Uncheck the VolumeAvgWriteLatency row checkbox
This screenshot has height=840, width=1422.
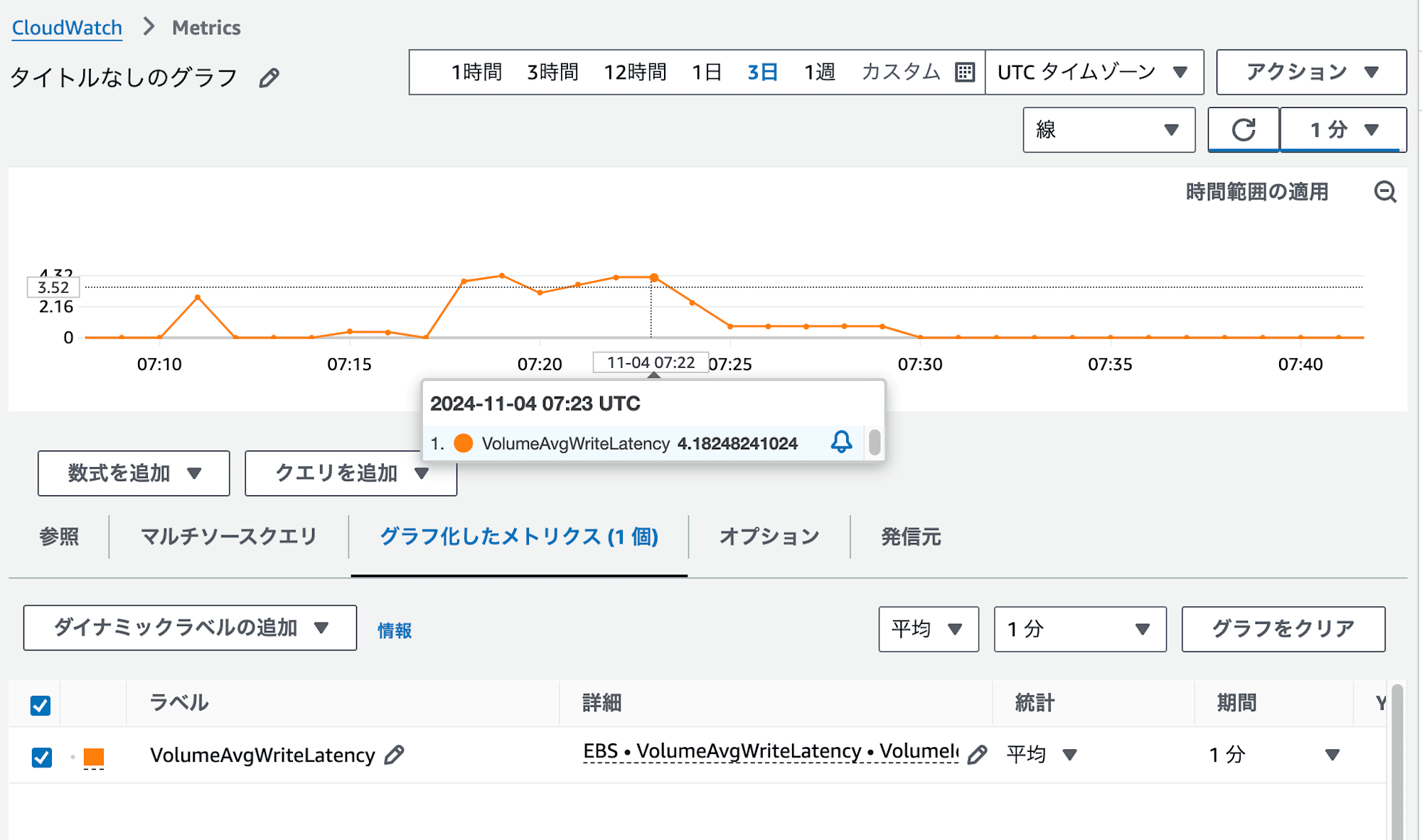coord(42,757)
